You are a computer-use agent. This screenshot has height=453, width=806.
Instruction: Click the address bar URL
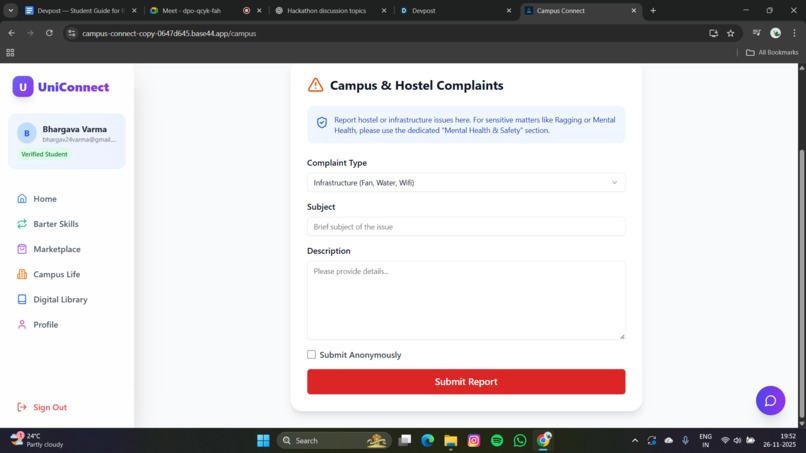point(169,33)
